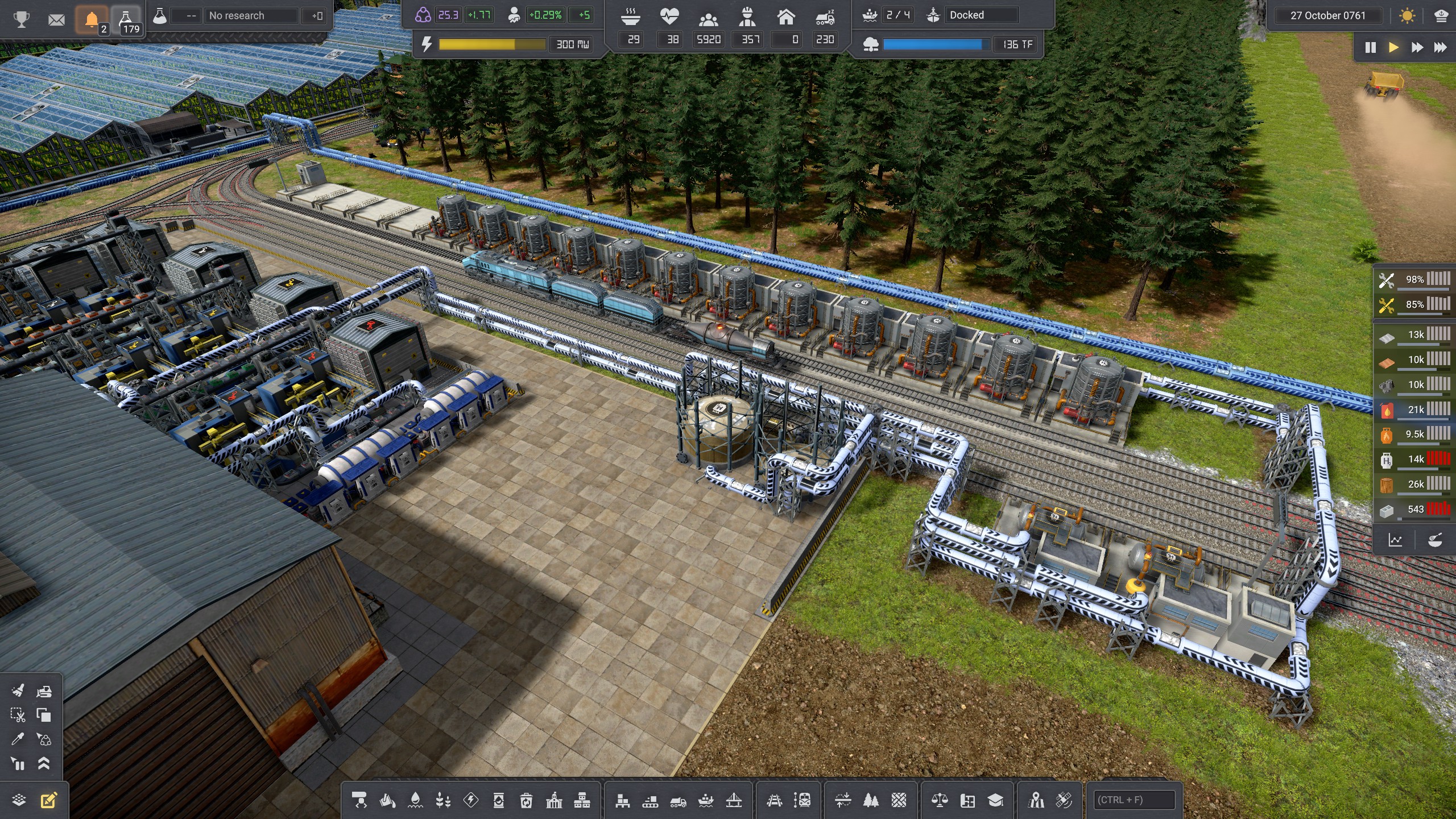Screen dimensions: 1456x819
Task: Open the cargo ship docks build category
Action: [706, 801]
